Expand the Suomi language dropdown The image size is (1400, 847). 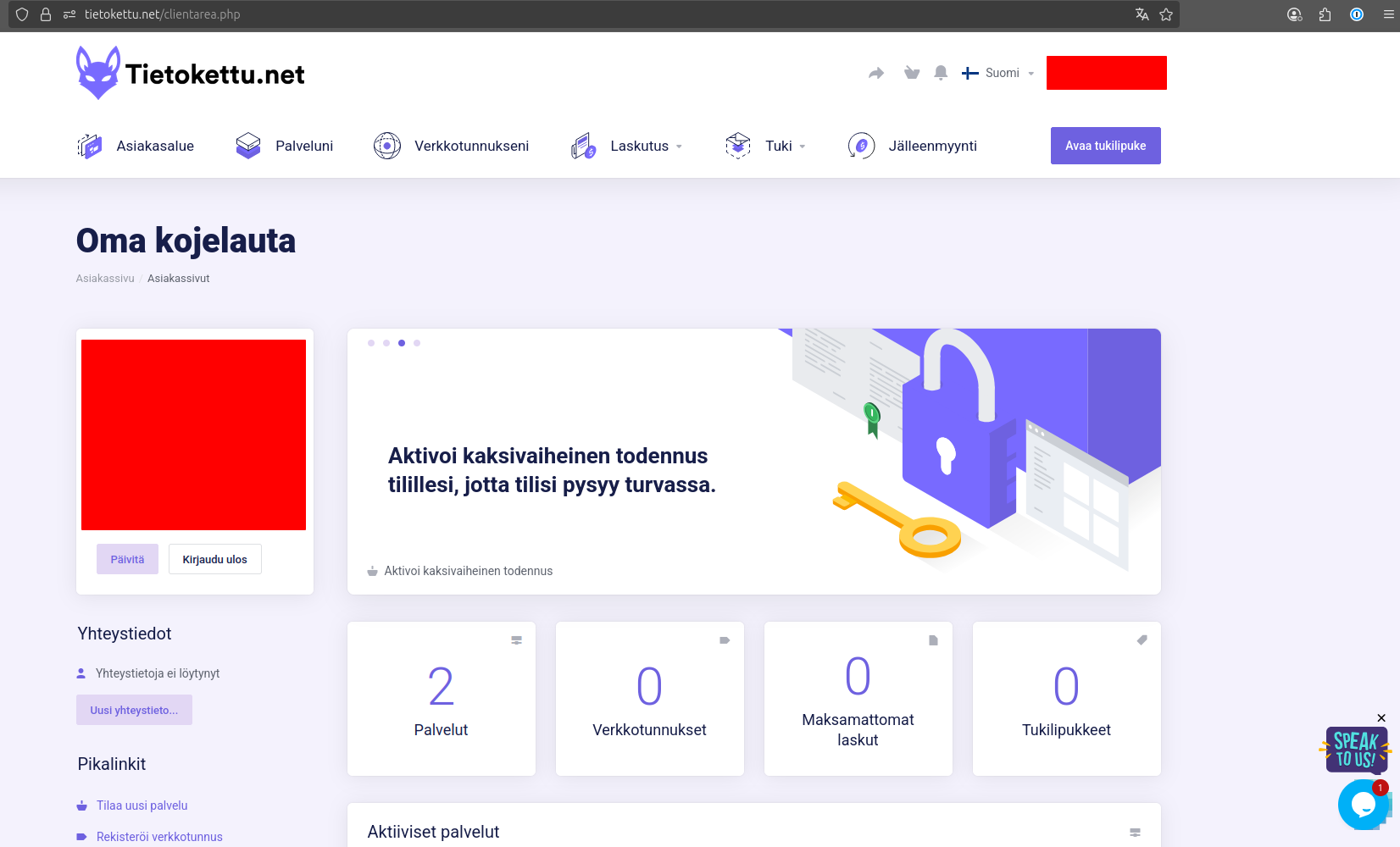coord(998,74)
